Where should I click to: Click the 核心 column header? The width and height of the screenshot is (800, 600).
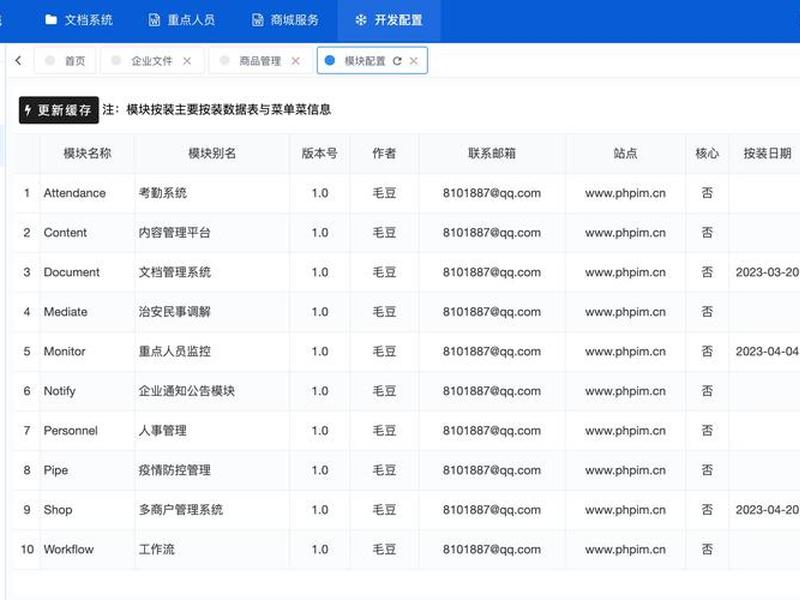(707, 153)
